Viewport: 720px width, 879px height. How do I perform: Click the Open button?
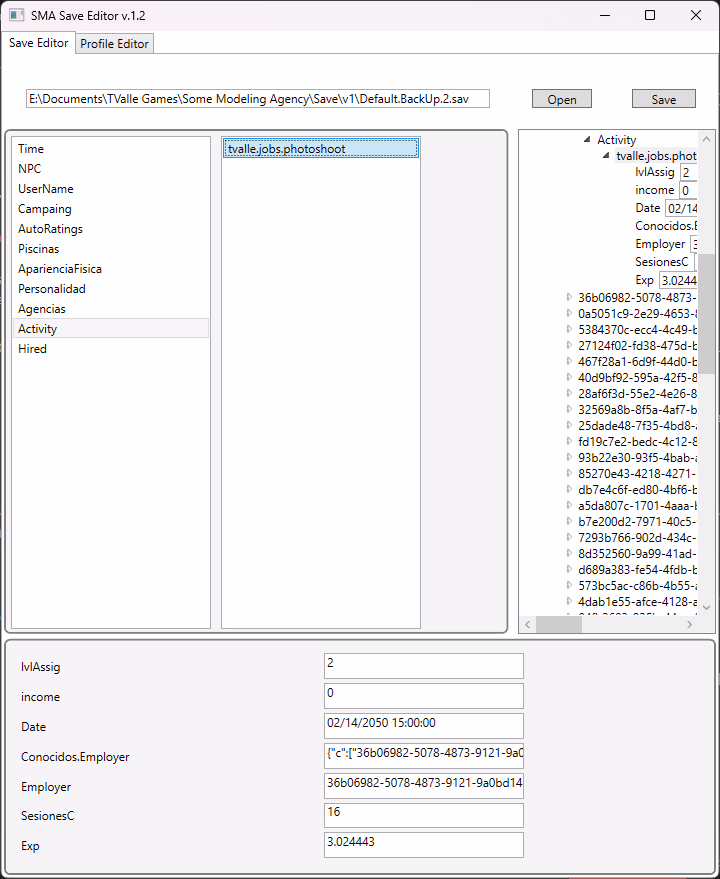561,99
